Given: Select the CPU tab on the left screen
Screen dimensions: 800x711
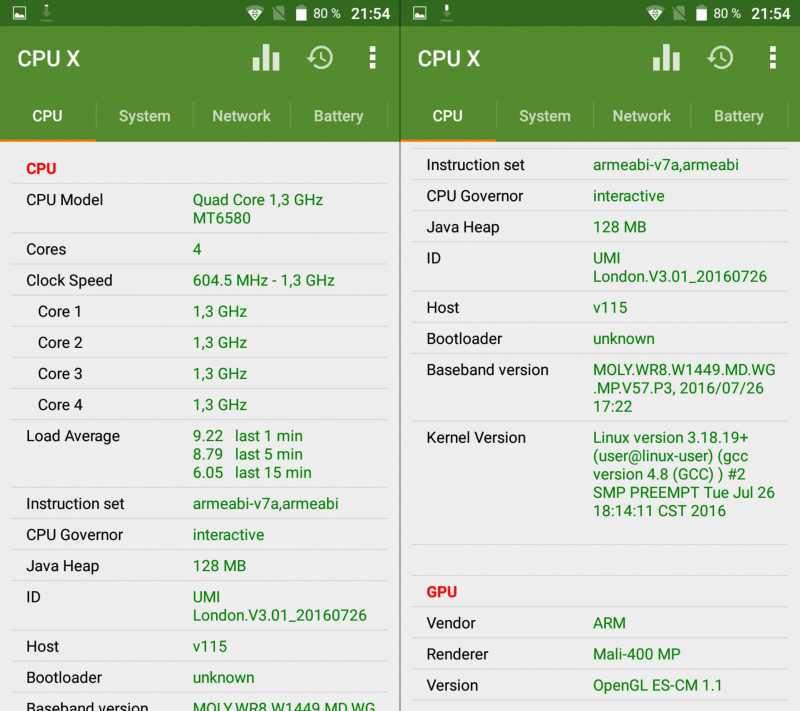Looking at the screenshot, I should coord(47,116).
